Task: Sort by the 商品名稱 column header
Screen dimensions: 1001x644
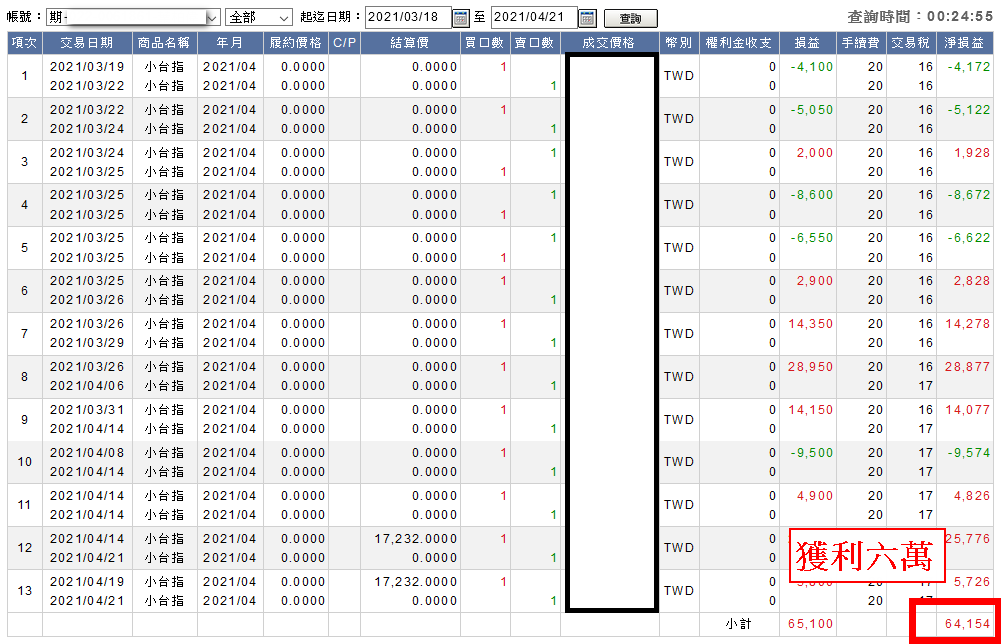Action: [x=165, y=43]
